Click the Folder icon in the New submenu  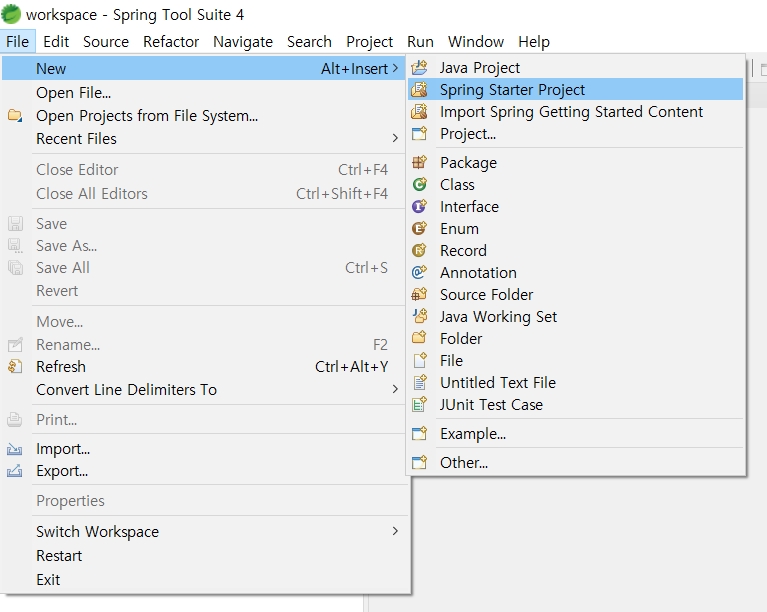tap(419, 338)
